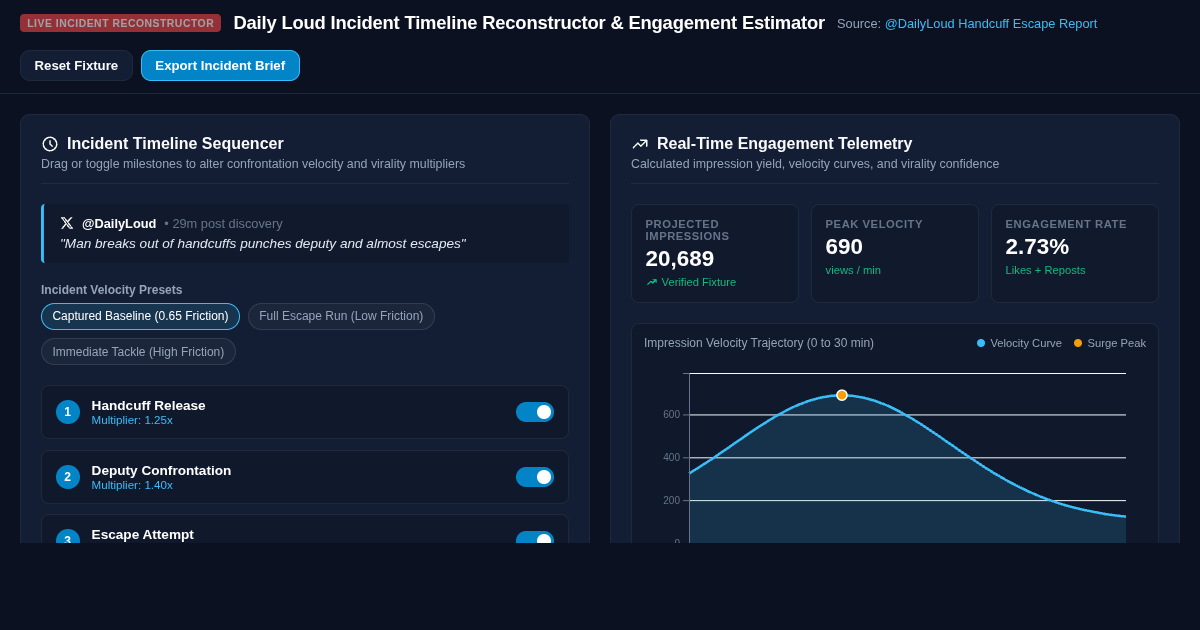Click the 600 y-axis tick label

pyautogui.click(x=671, y=414)
